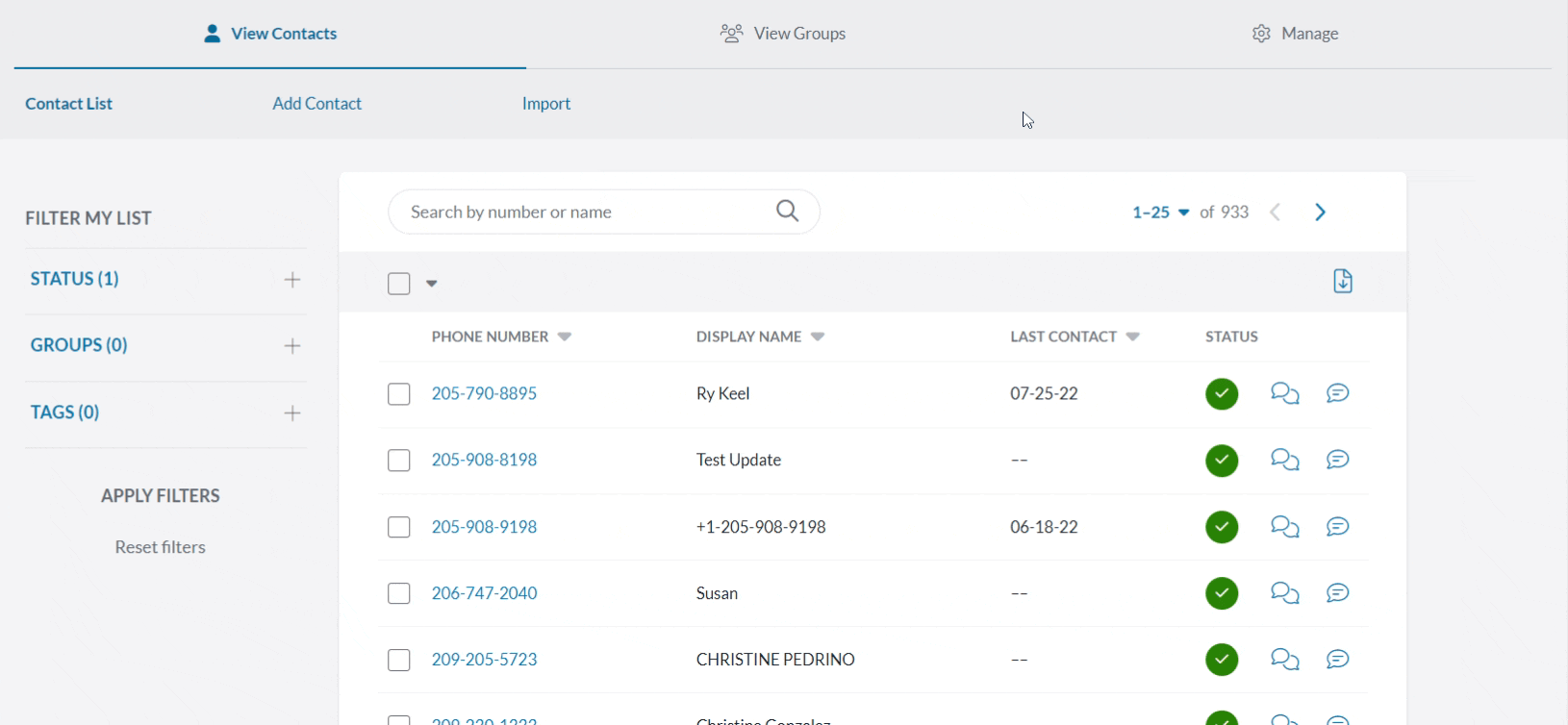Expand the STATUS filter section
This screenshot has width=1568, height=725.
click(x=292, y=280)
